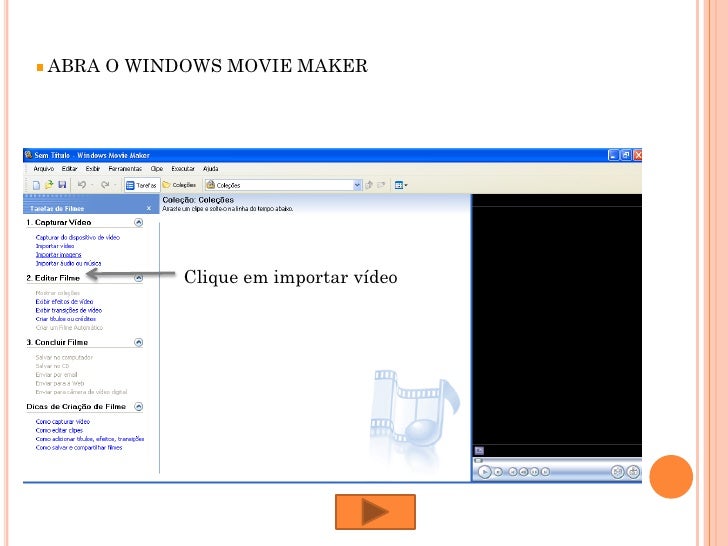Click Exibir transições de vídeo link
Screen dimensions: 728x546
(69, 310)
